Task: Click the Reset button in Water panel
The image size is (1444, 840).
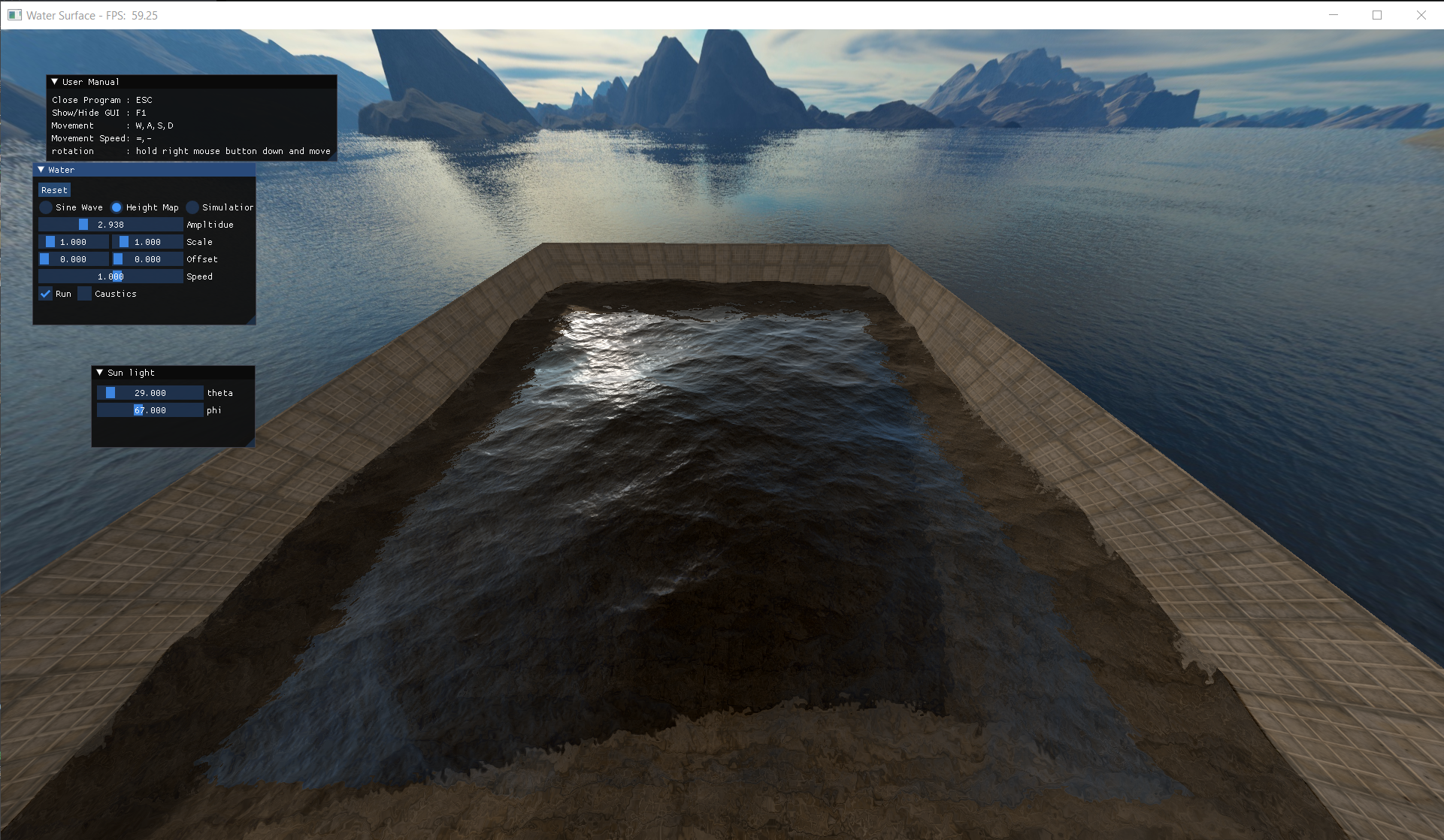Action: pyautogui.click(x=55, y=190)
